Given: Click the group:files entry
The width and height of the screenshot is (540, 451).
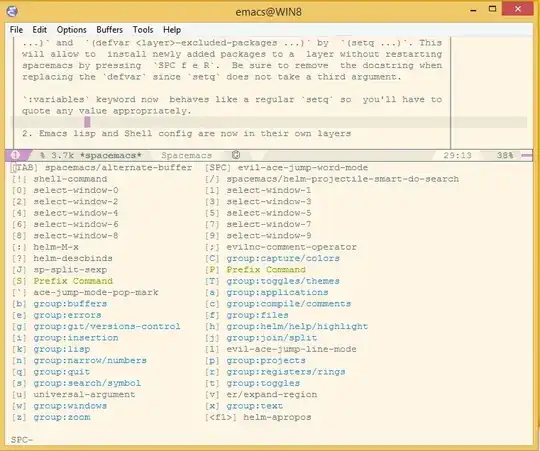Looking at the screenshot, I should pos(257,315).
